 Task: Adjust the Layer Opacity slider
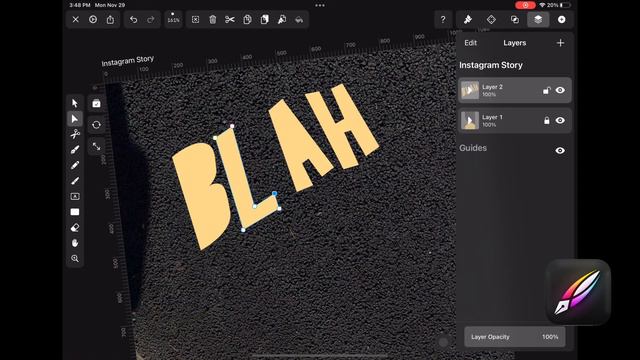point(515,337)
